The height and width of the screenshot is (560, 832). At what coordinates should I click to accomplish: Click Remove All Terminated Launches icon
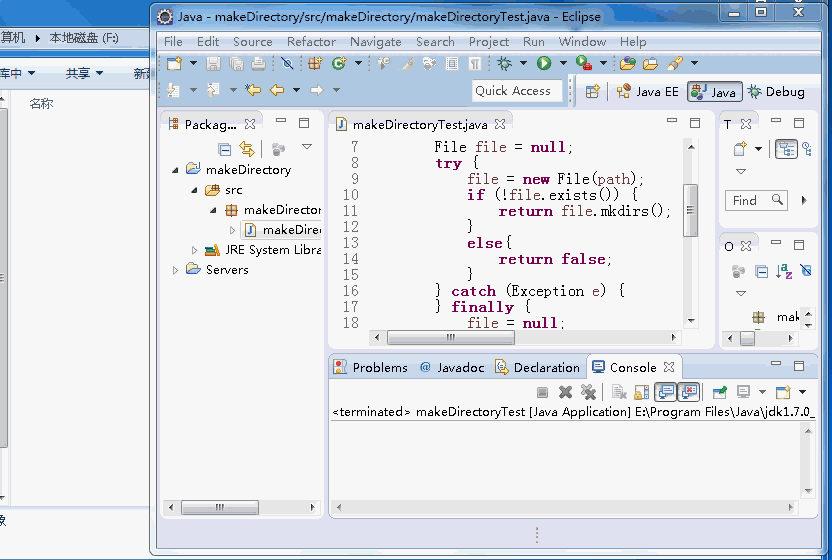click(588, 392)
